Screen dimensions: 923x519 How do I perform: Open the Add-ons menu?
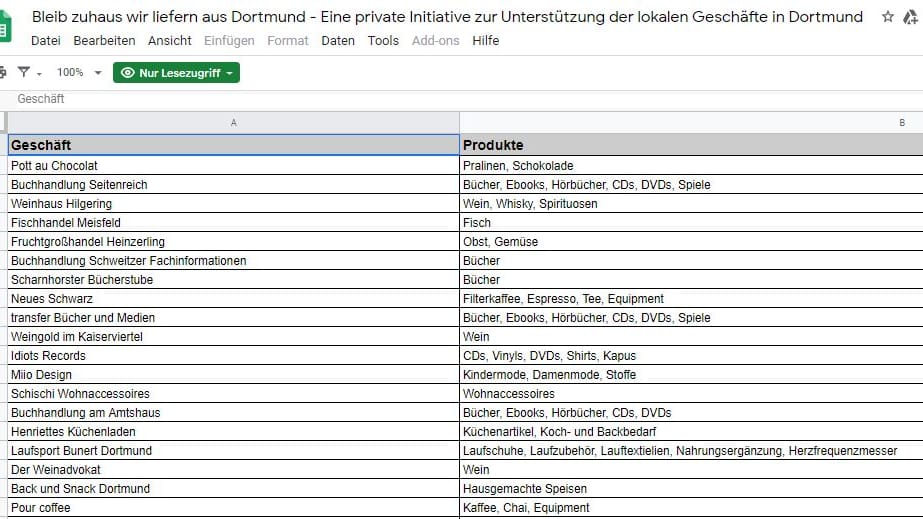click(x=436, y=41)
